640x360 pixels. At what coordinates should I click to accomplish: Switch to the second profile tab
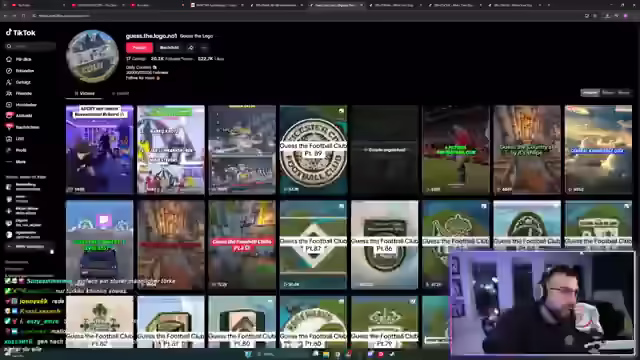click(120, 93)
